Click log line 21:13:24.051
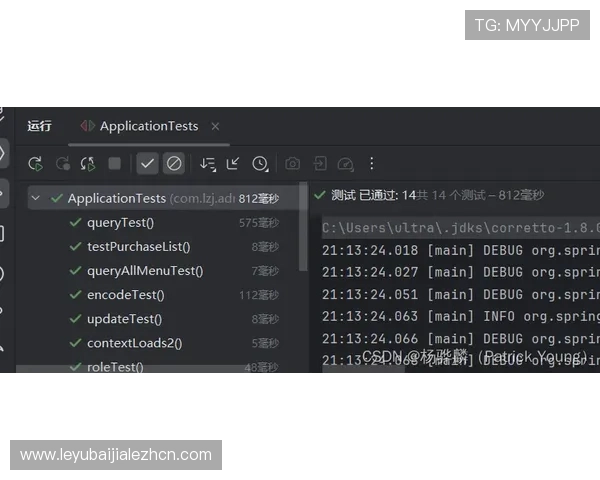 click(461, 294)
